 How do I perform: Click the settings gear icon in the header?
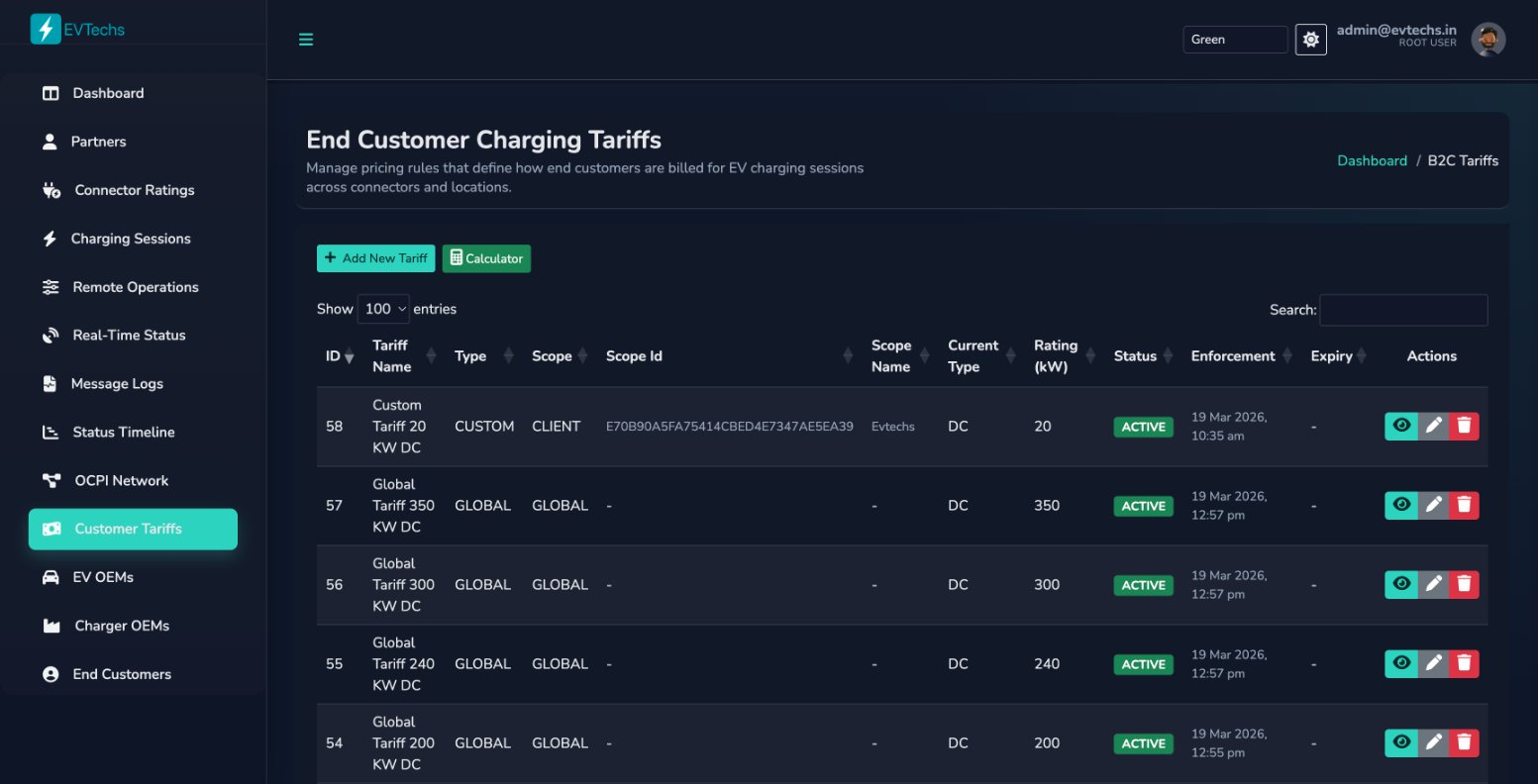click(1310, 39)
